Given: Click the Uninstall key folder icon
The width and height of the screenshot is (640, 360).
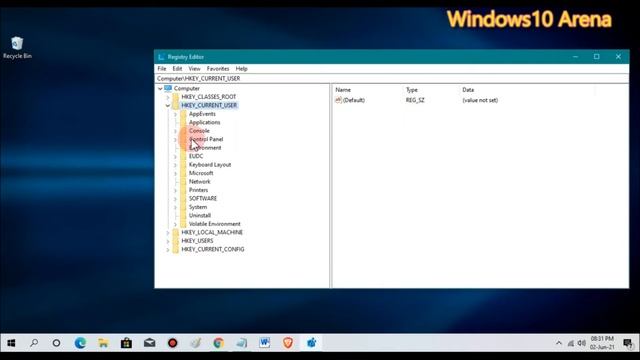Looking at the screenshot, I should coord(183,216).
